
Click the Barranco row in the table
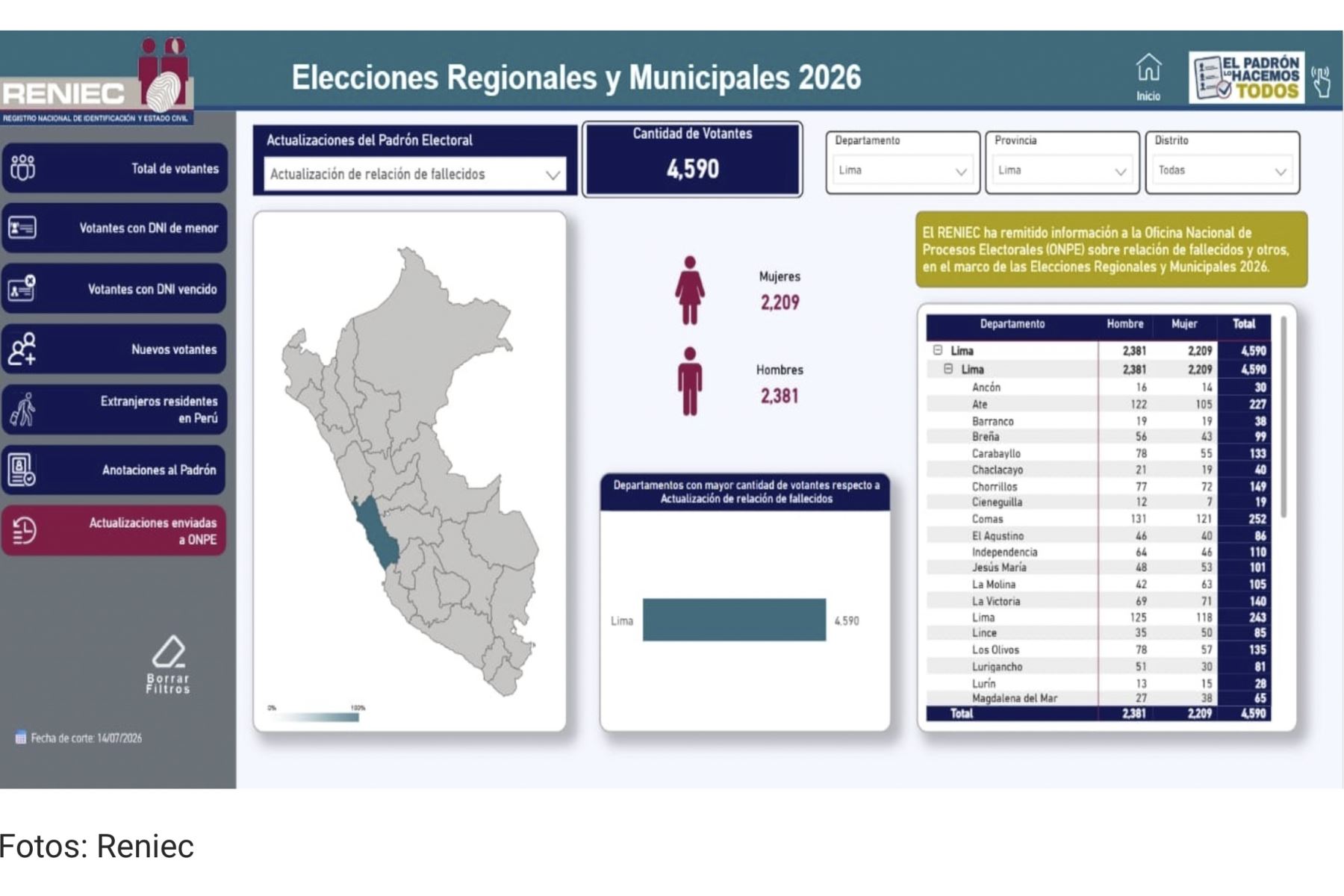[1098, 421]
